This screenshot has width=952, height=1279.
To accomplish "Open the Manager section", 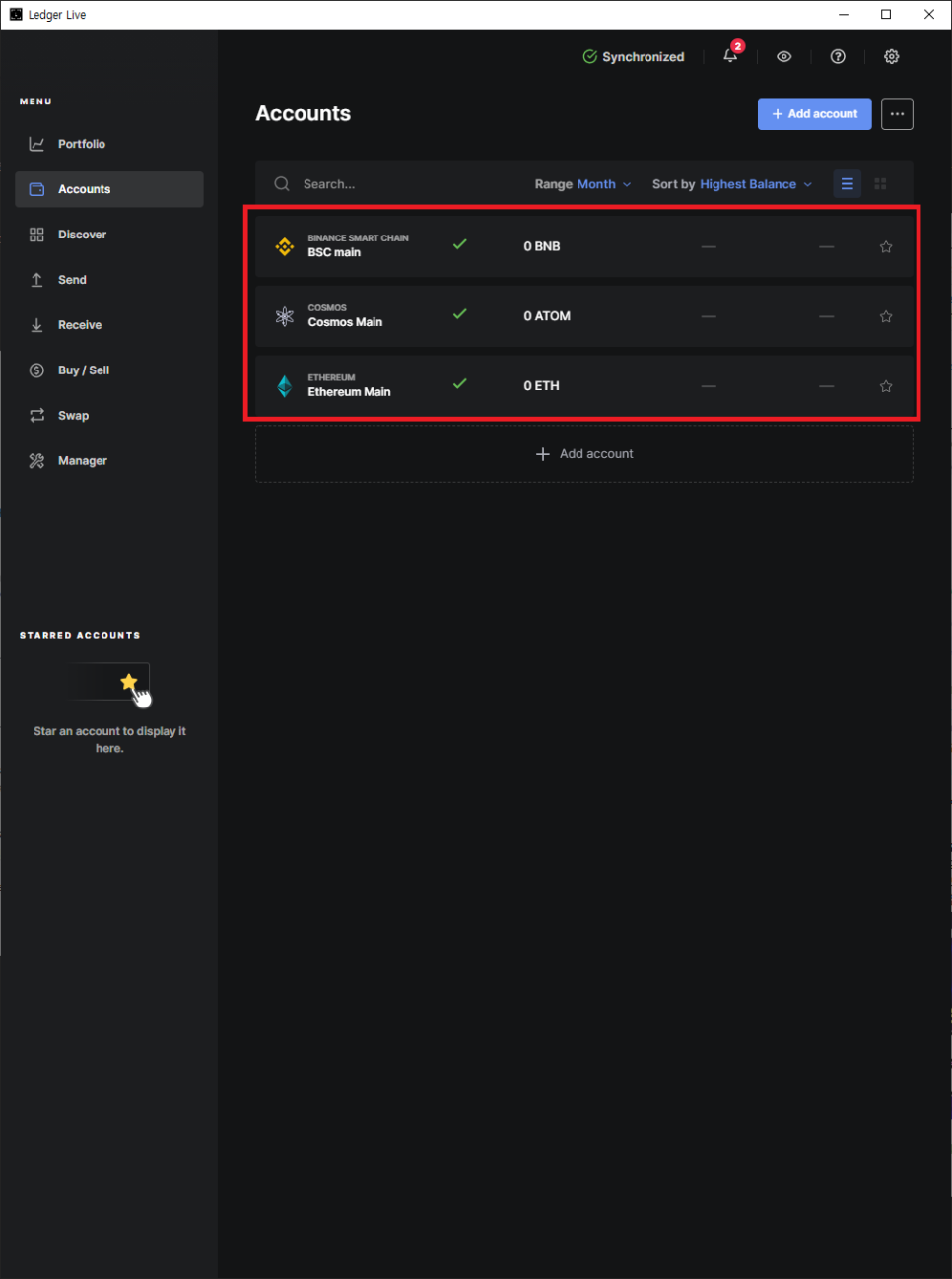I will [109, 461].
